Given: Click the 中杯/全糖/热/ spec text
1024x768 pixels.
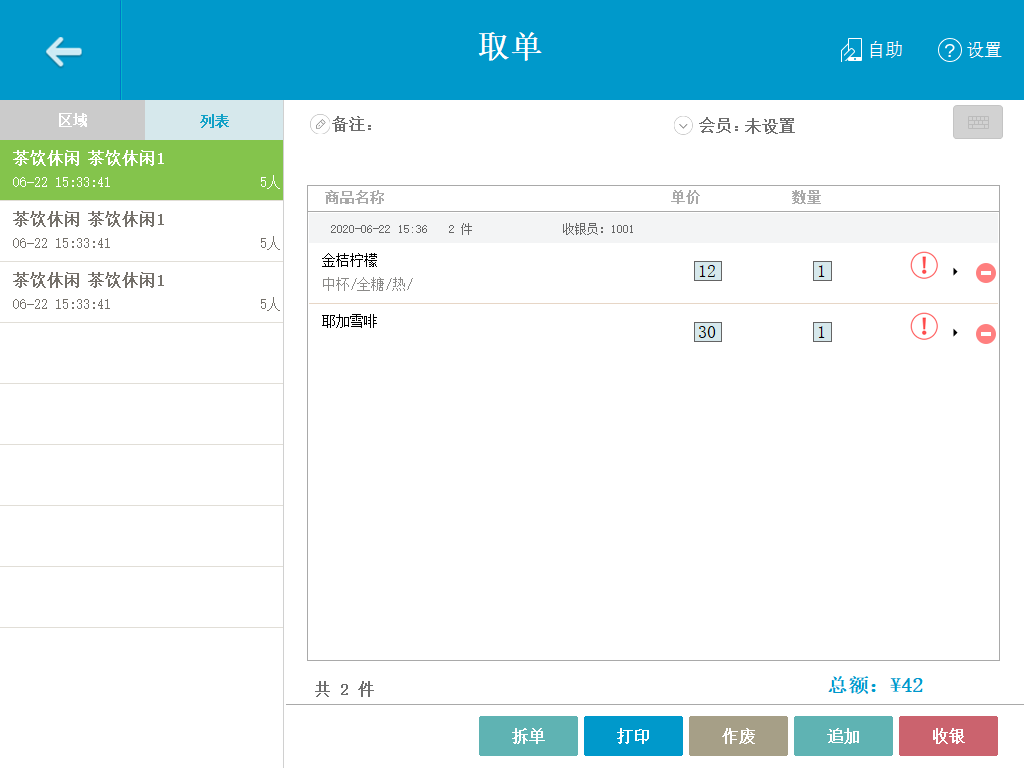Looking at the screenshot, I should pyautogui.click(x=367, y=284).
